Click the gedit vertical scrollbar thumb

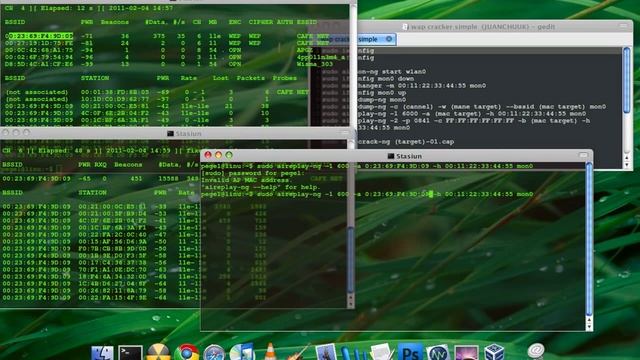[x=627, y=80]
